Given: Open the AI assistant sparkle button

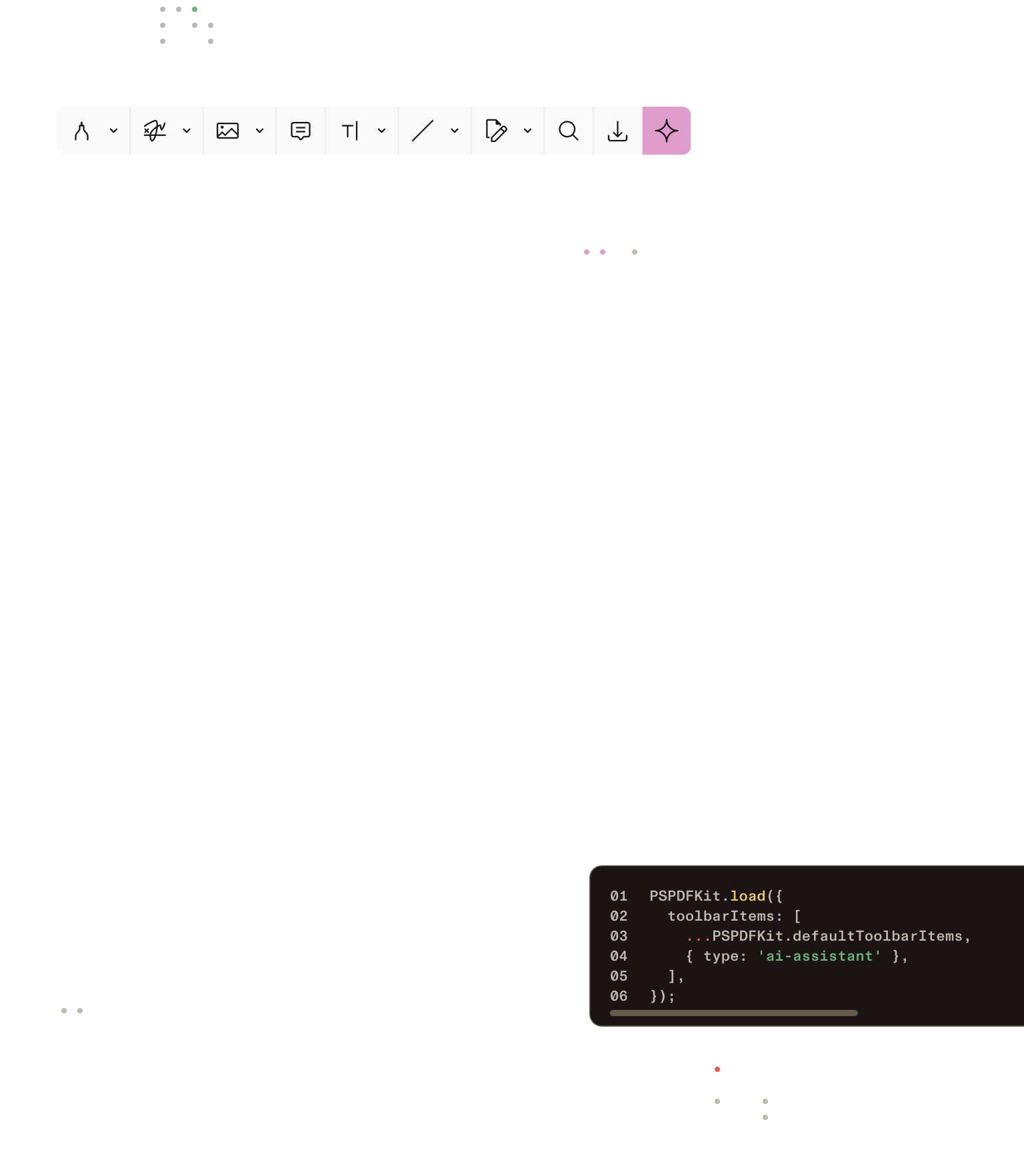Looking at the screenshot, I should pos(667,131).
